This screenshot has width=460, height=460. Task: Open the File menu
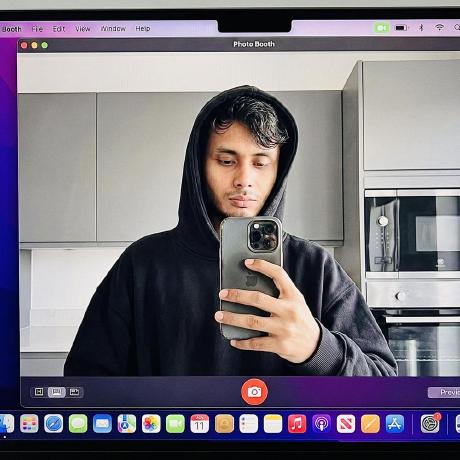[x=37, y=29]
